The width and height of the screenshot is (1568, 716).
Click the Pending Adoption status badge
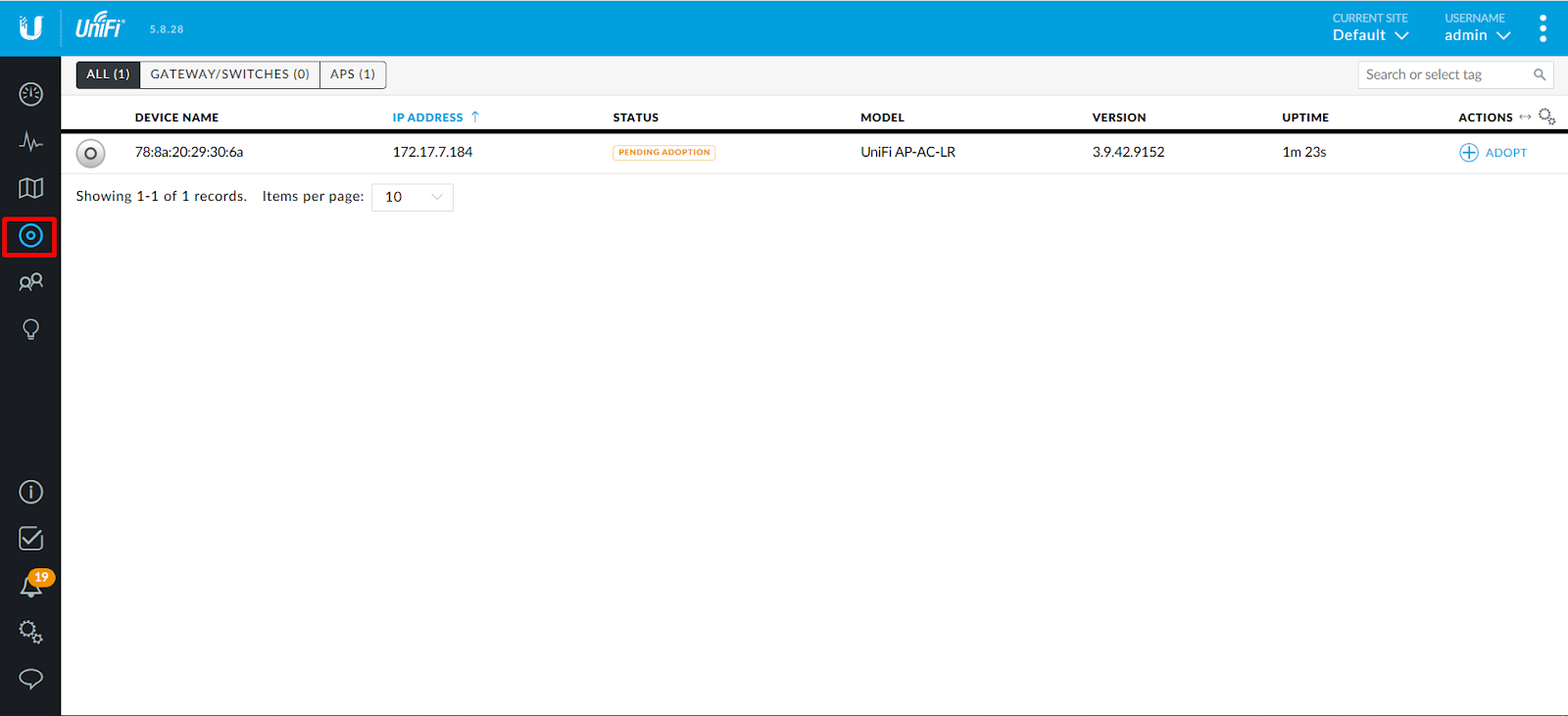(x=664, y=153)
